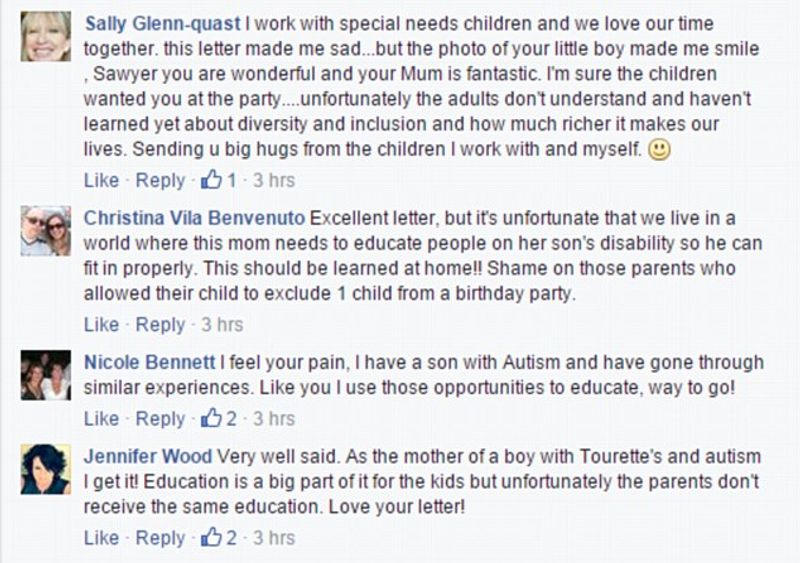Image resolution: width=800 pixels, height=563 pixels.
Task: Reply to Christina Vila Benvenuto's comment
Action: 160,325
